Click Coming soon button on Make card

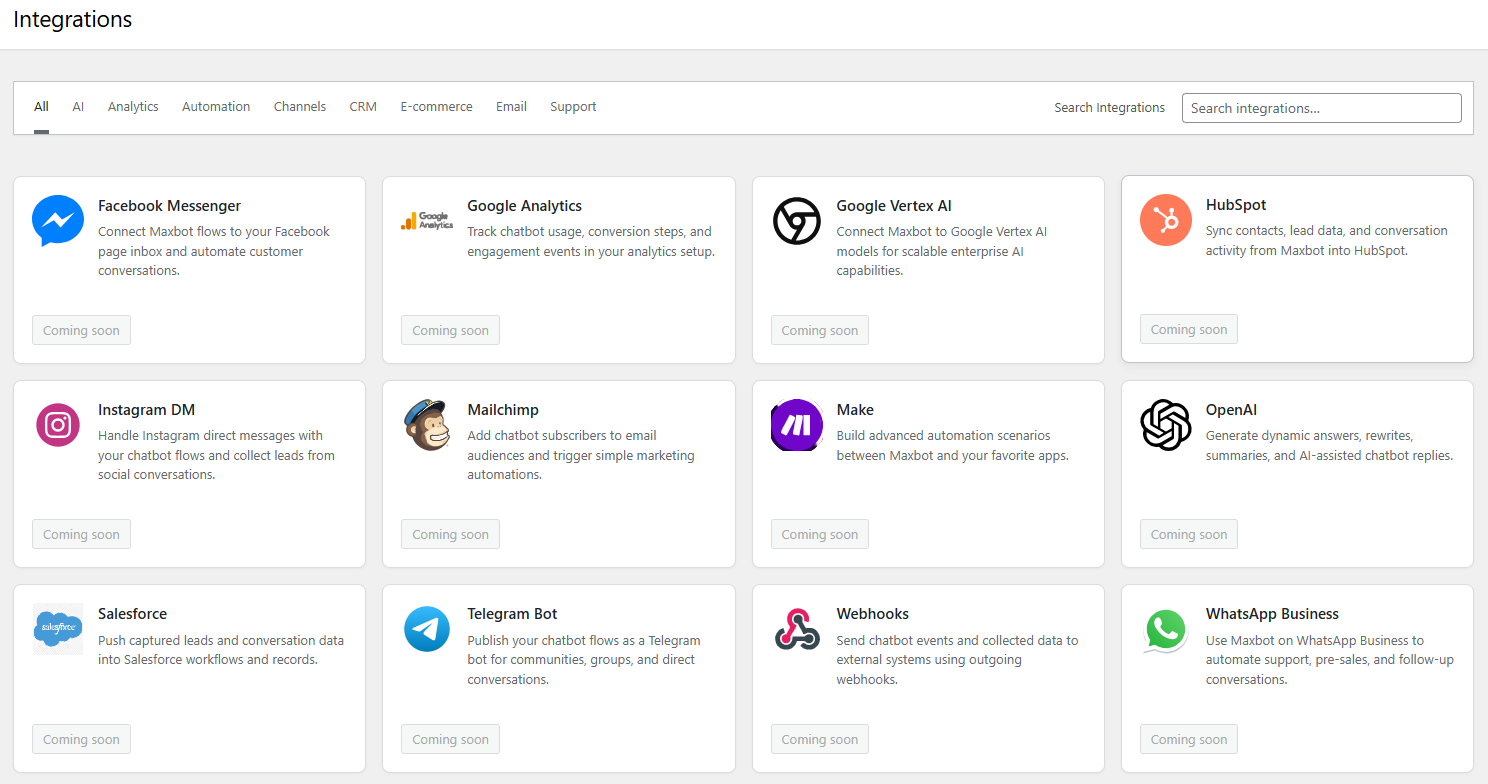819,535
